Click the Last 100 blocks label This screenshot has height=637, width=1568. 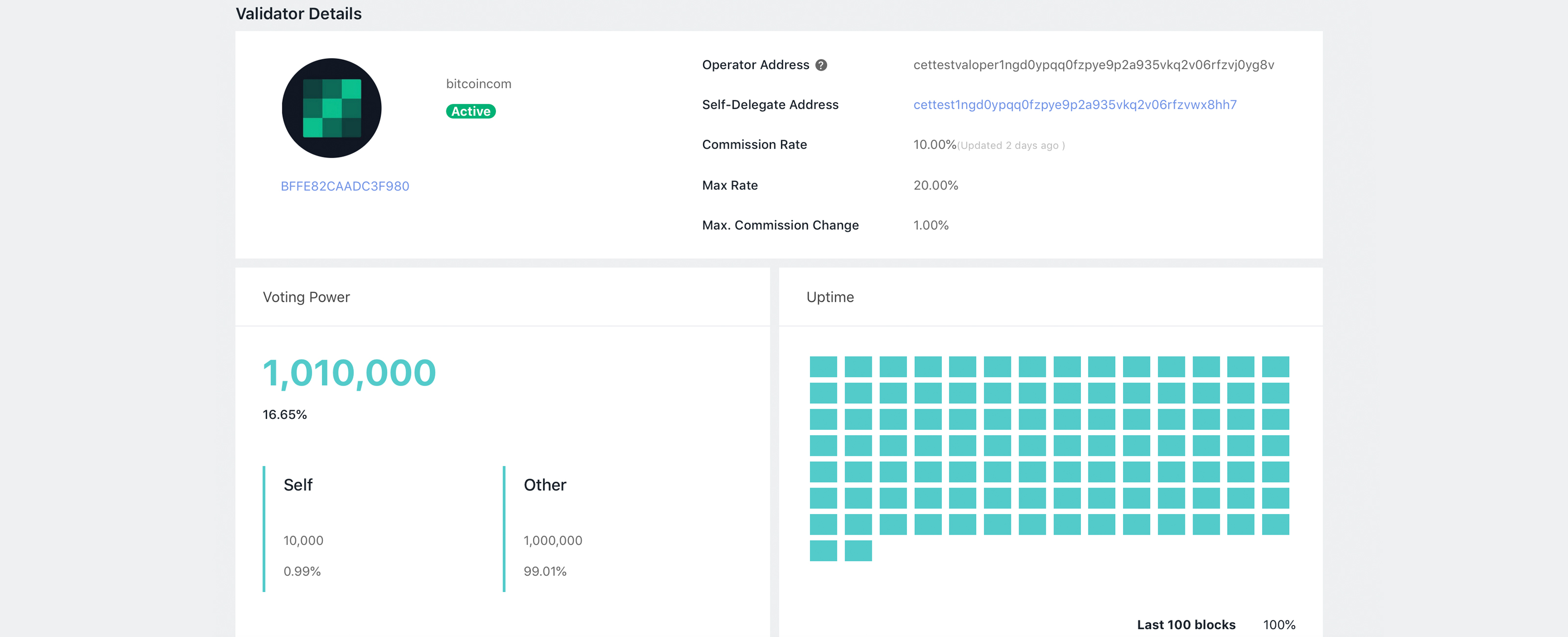coord(1186,625)
